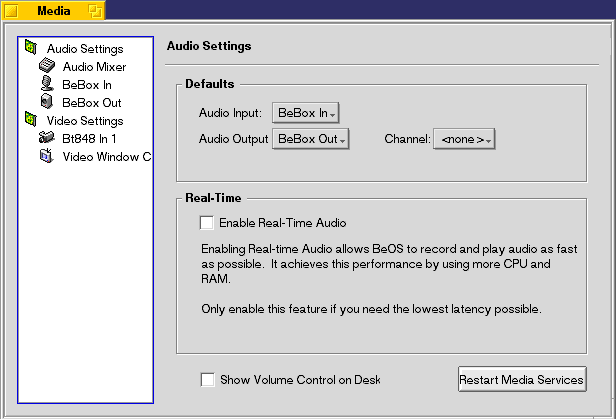Click the Bt848 In 1 camera icon

(47, 137)
